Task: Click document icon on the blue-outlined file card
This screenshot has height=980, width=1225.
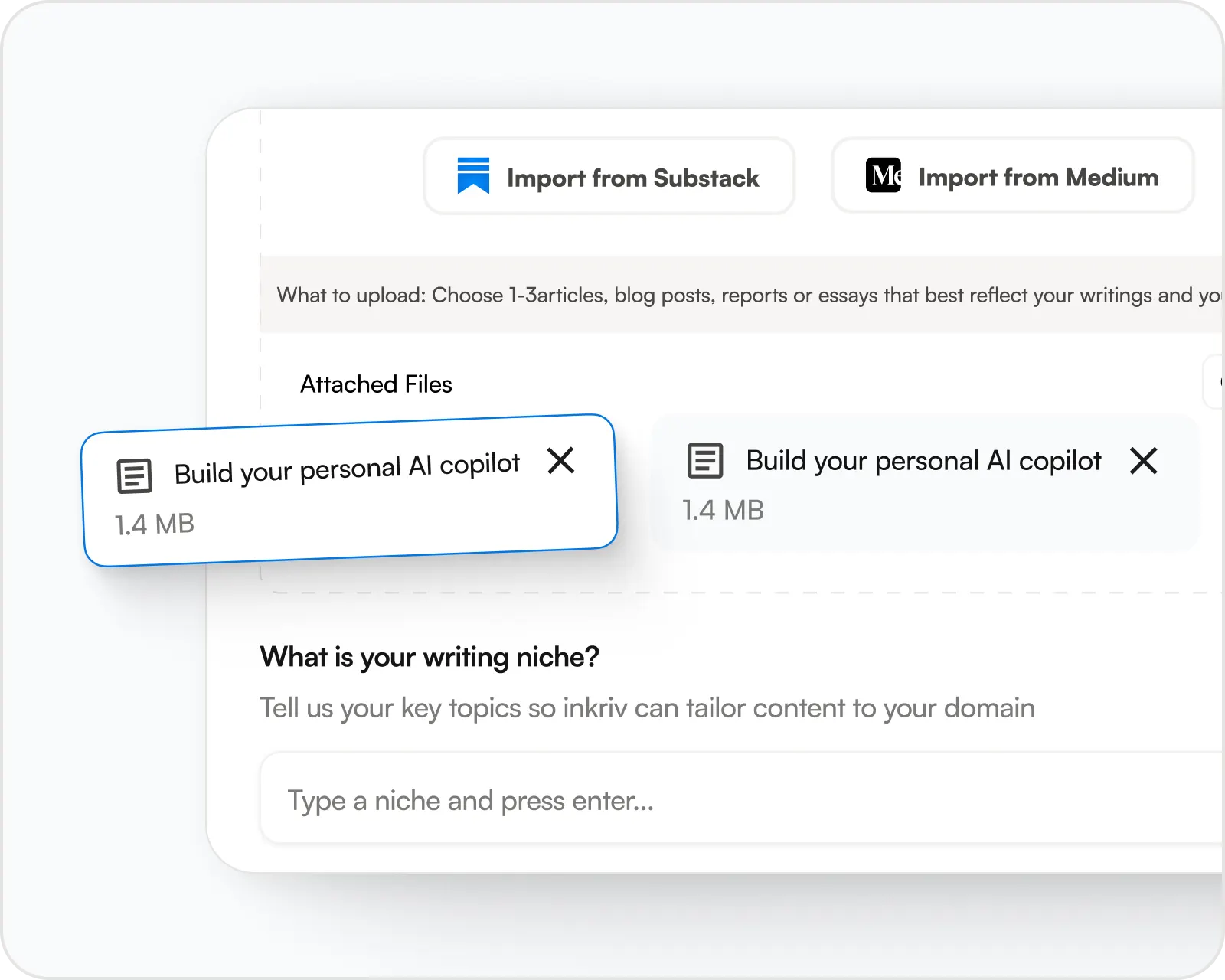Action: tap(134, 475)
